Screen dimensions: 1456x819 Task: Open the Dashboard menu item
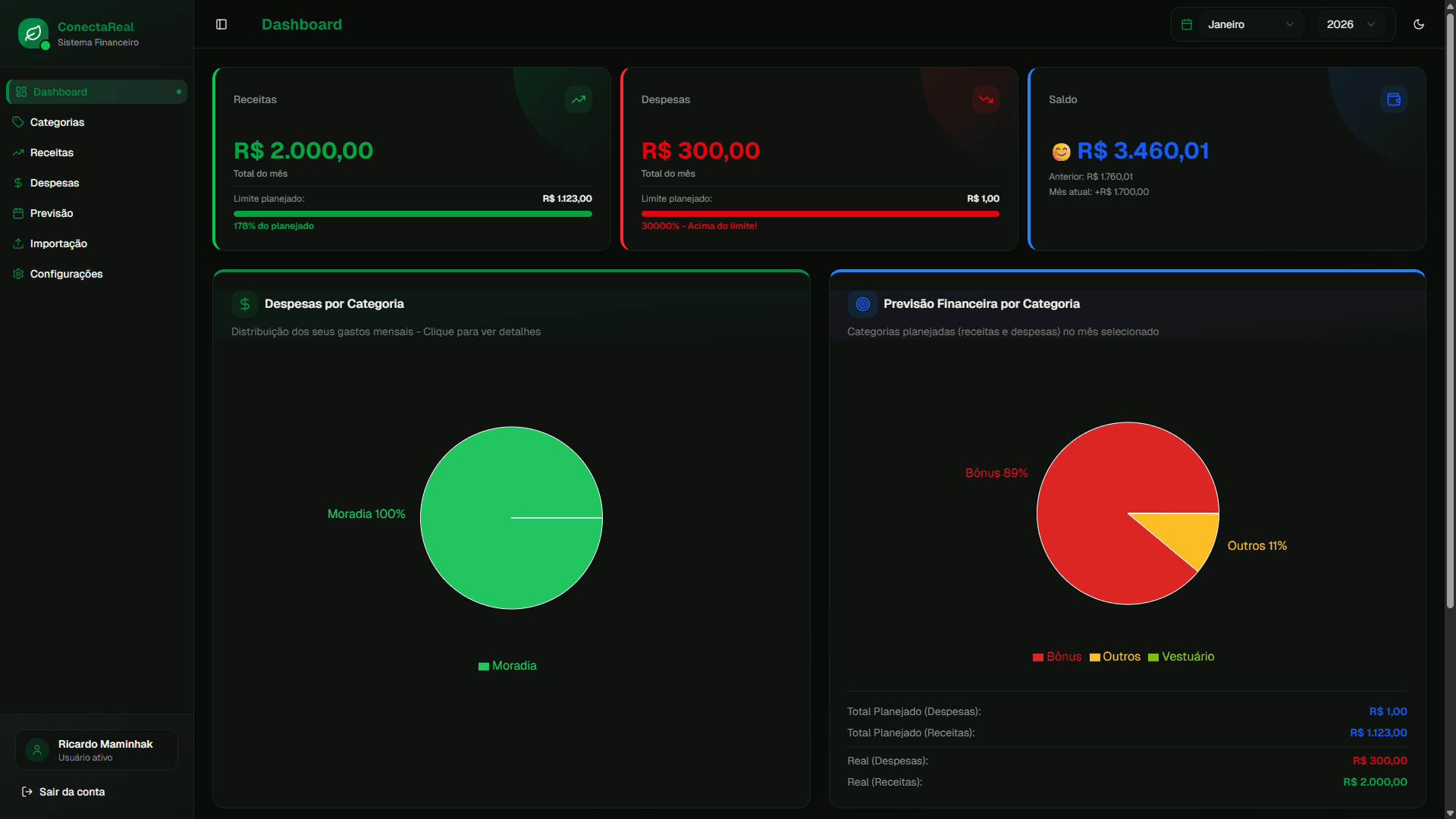(x=96, y=92)
